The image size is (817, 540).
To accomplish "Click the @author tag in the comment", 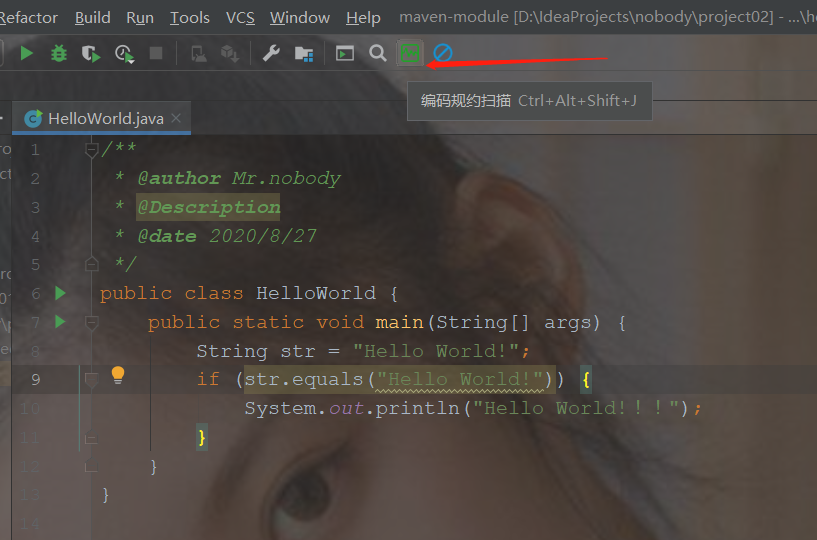I will (x=179, y=178).
